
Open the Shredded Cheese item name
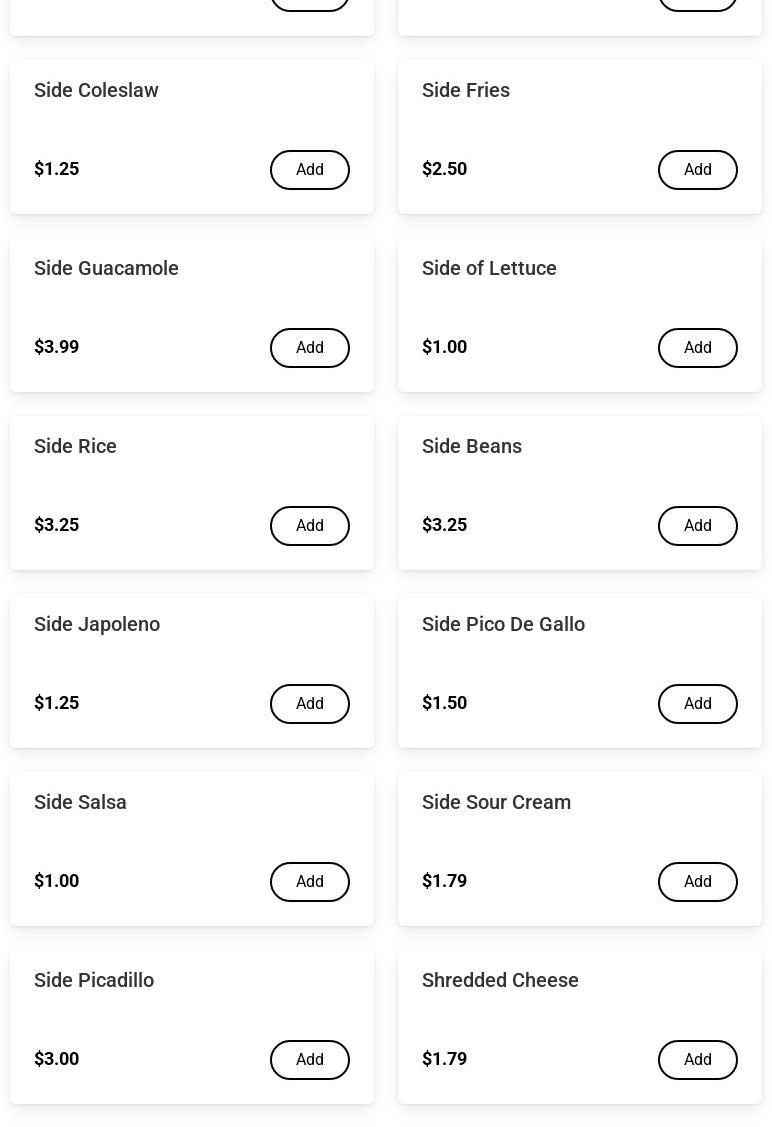(500, 980)
